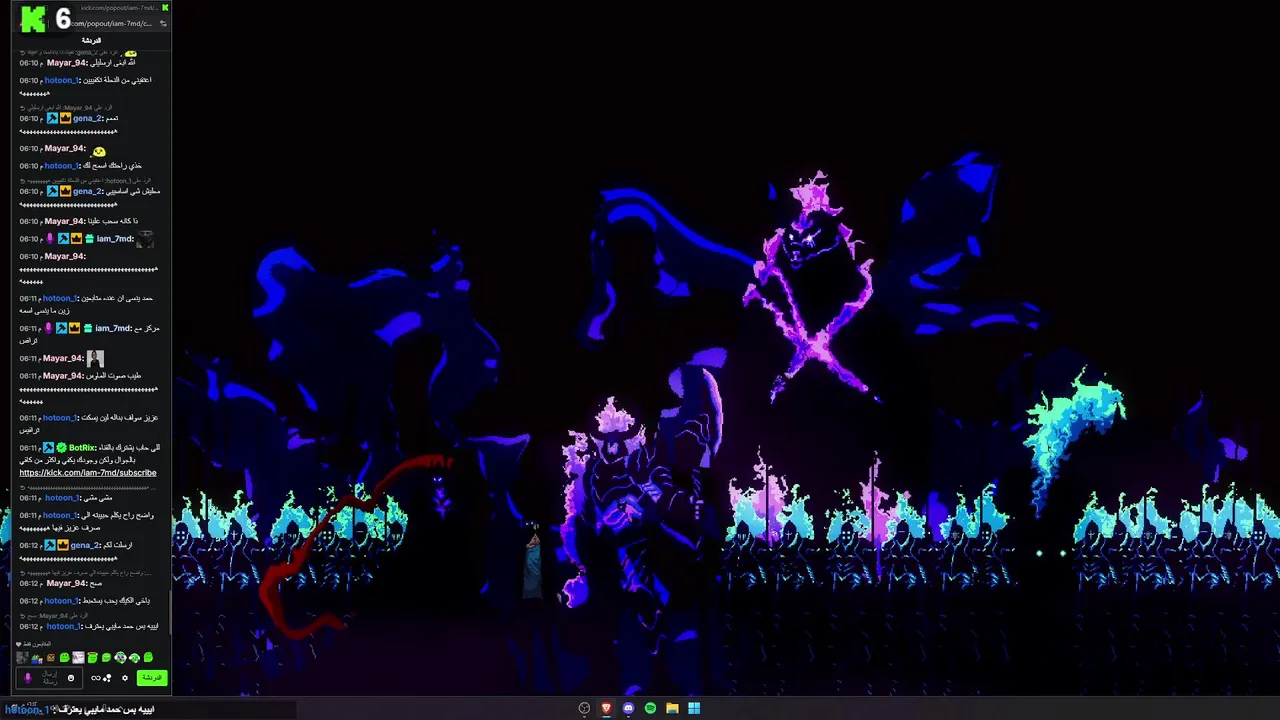Click the heart icon above emote row
Screen dimensions: 1280x720
pos(19,644)
